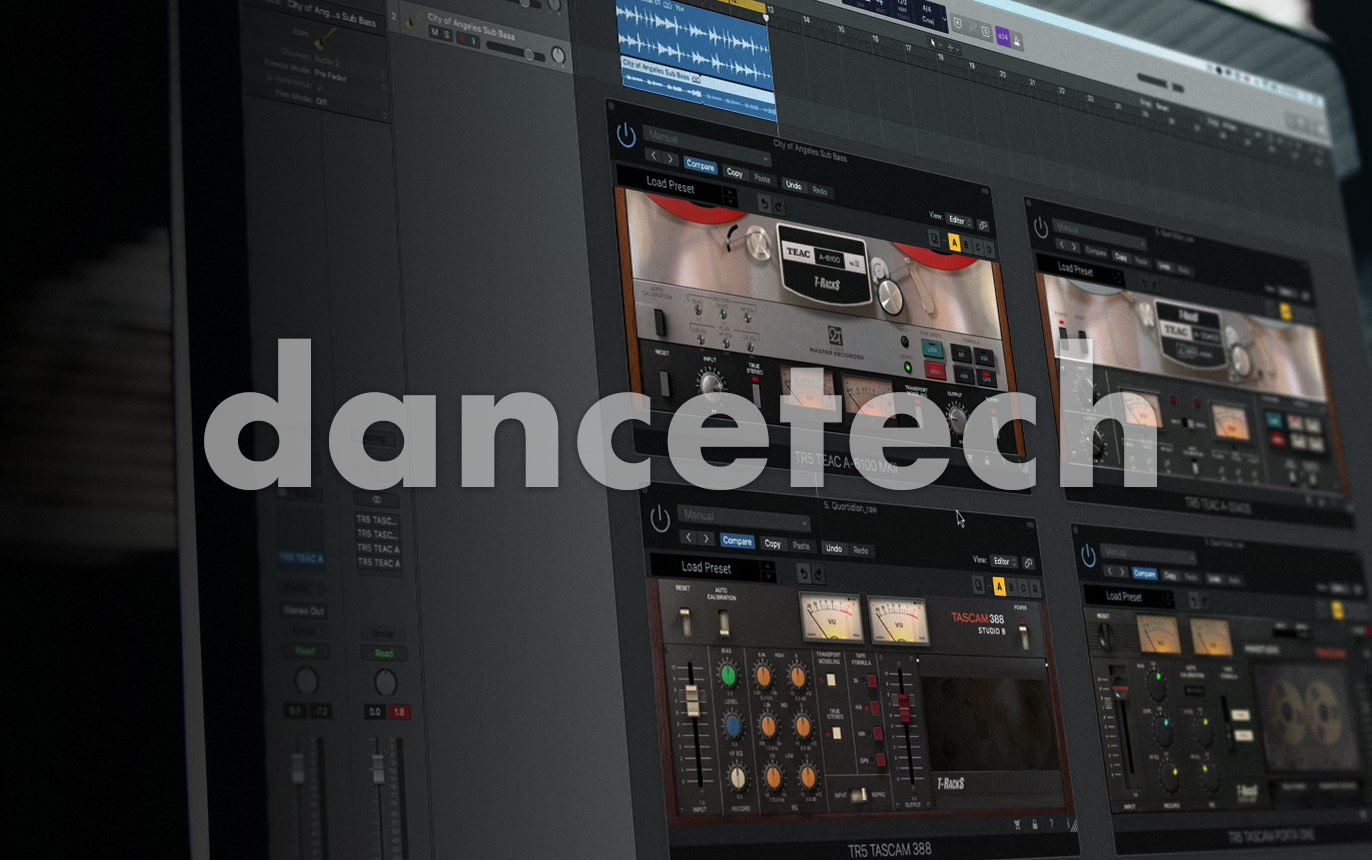This screenshot has width=1372, height=860.
Task: Click the TASCAM 388 red output fader
Action: [905, 708]
